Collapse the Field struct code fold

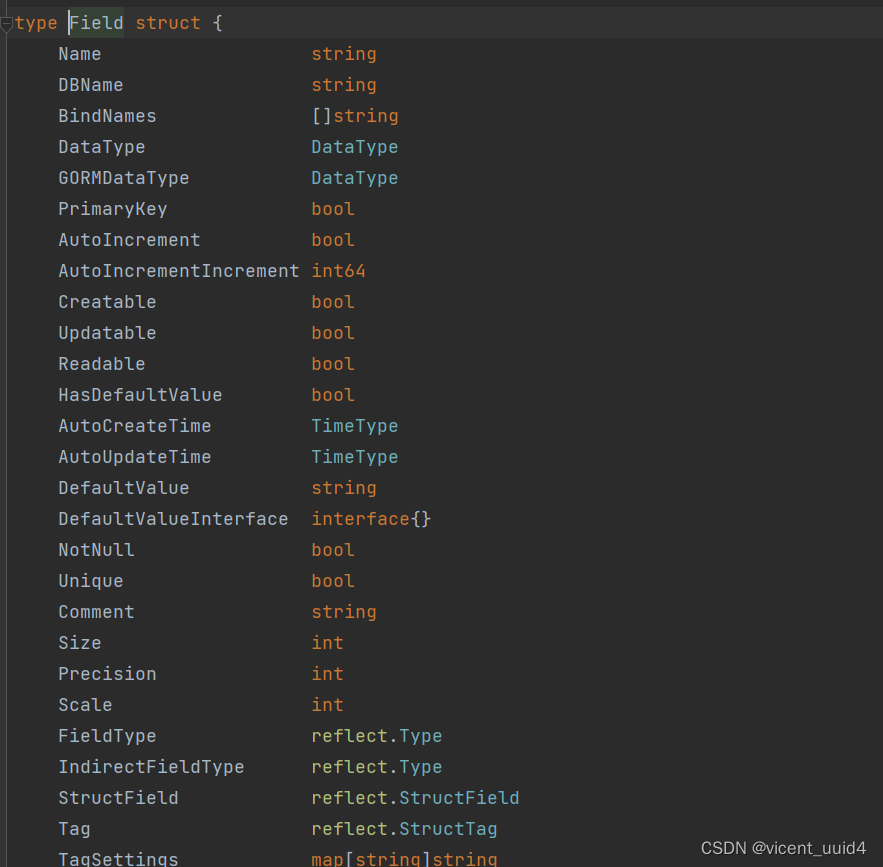click(x=6, y=24)
